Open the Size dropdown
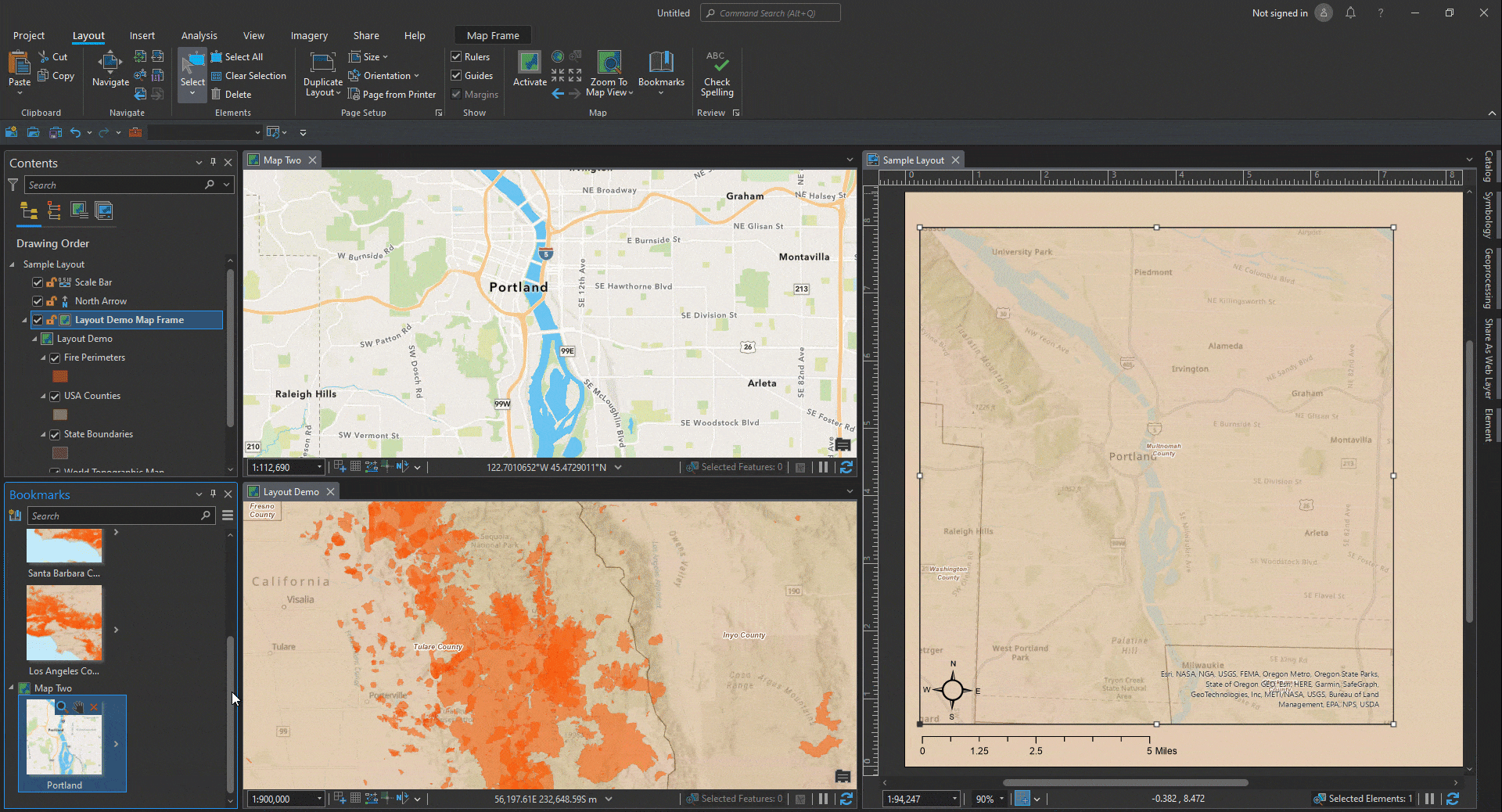Screen dimensions: 1502x812 click(368, 57)
